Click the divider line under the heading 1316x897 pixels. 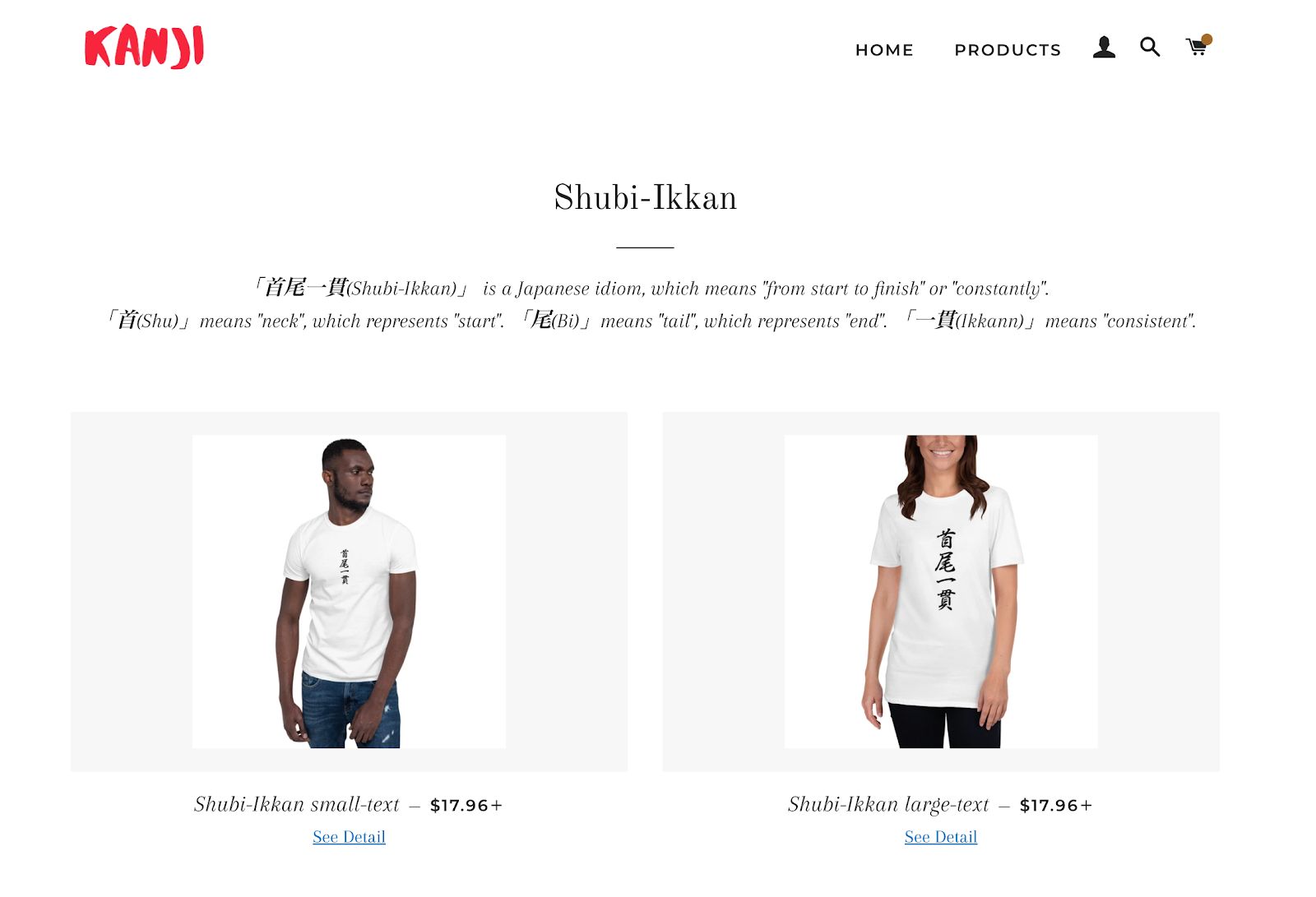646,247
